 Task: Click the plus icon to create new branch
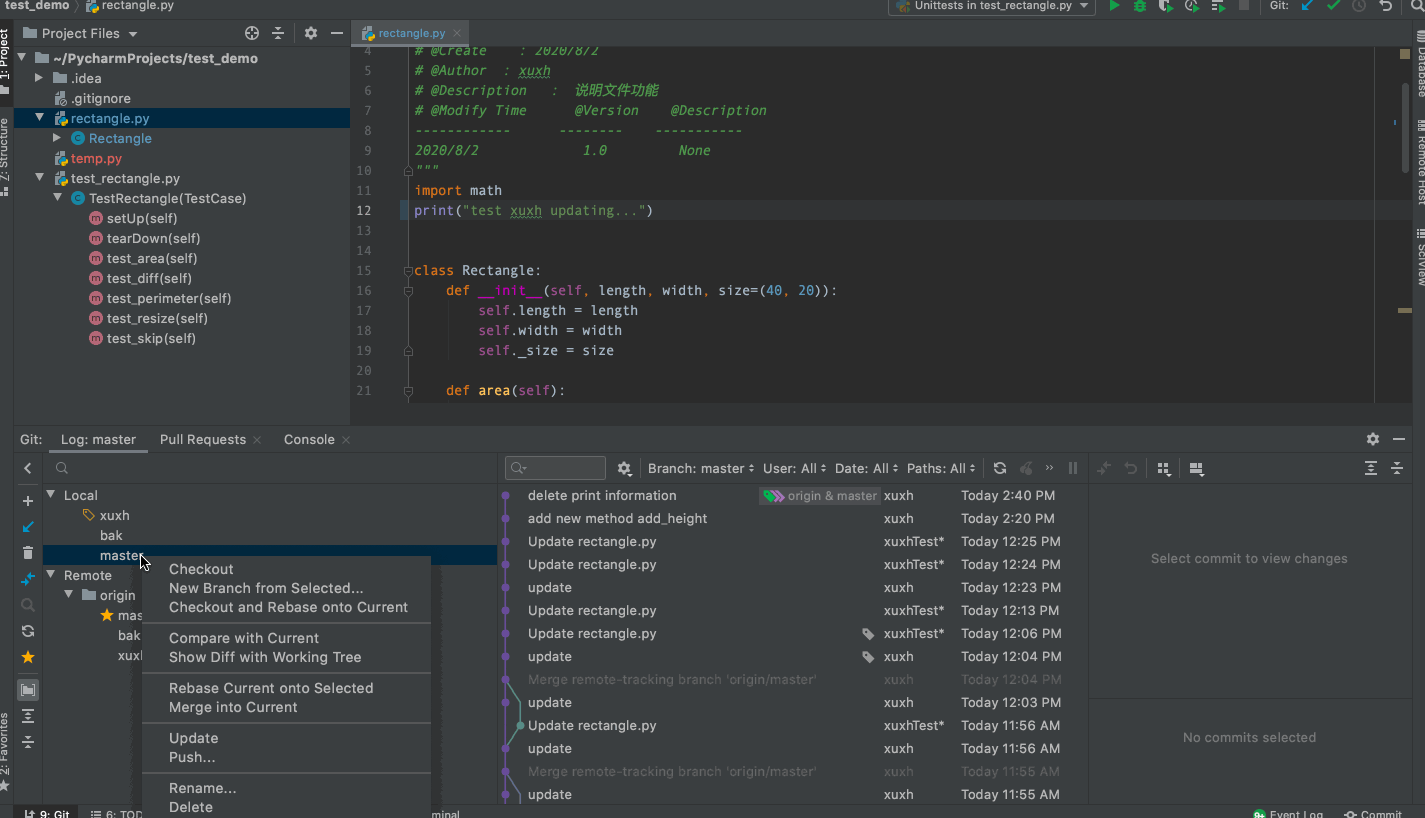(28, 501)
